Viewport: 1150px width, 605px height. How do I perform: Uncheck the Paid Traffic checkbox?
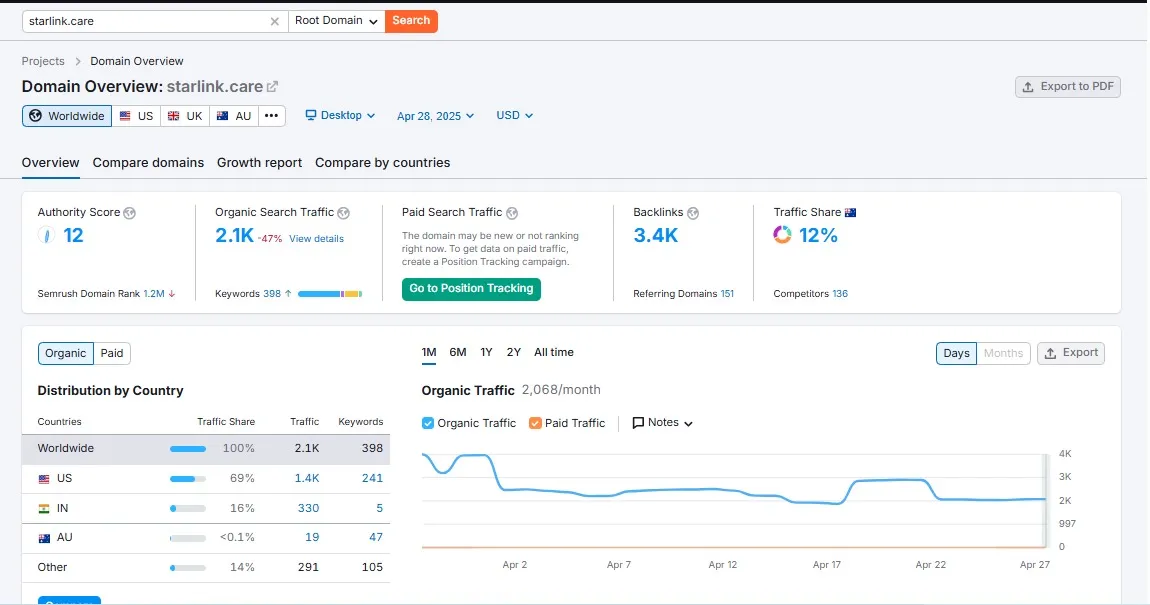point(535,423)
